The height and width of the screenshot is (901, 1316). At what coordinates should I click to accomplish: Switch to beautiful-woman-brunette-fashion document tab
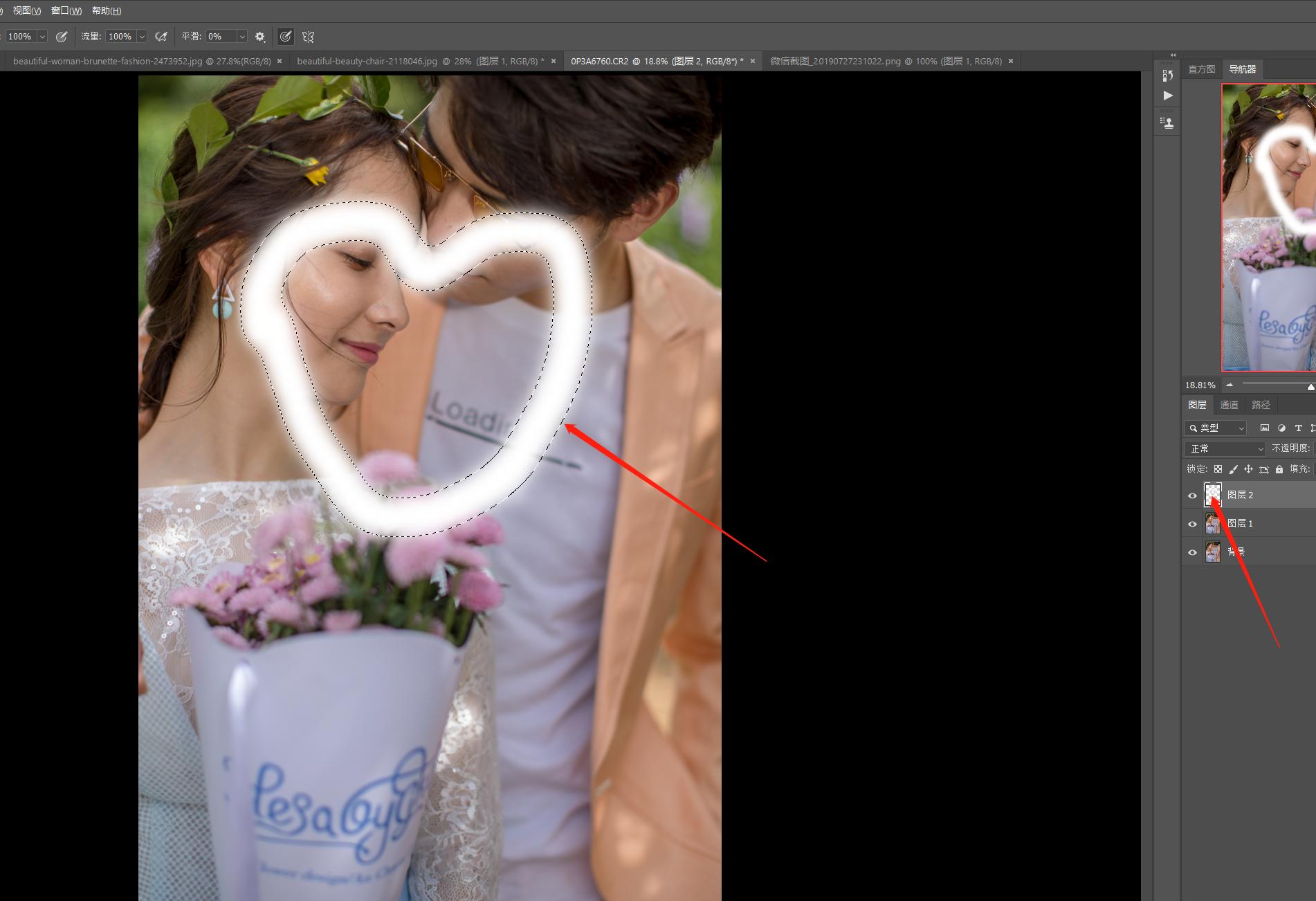tap(142, 61)
